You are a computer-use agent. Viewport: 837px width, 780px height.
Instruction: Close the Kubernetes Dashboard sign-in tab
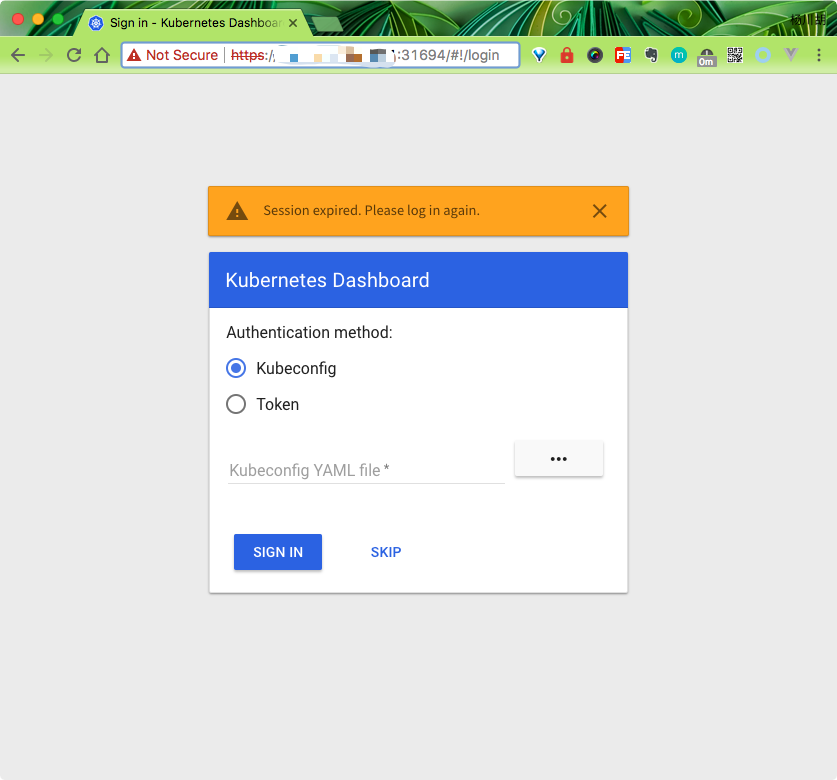[x=294, y=22]
